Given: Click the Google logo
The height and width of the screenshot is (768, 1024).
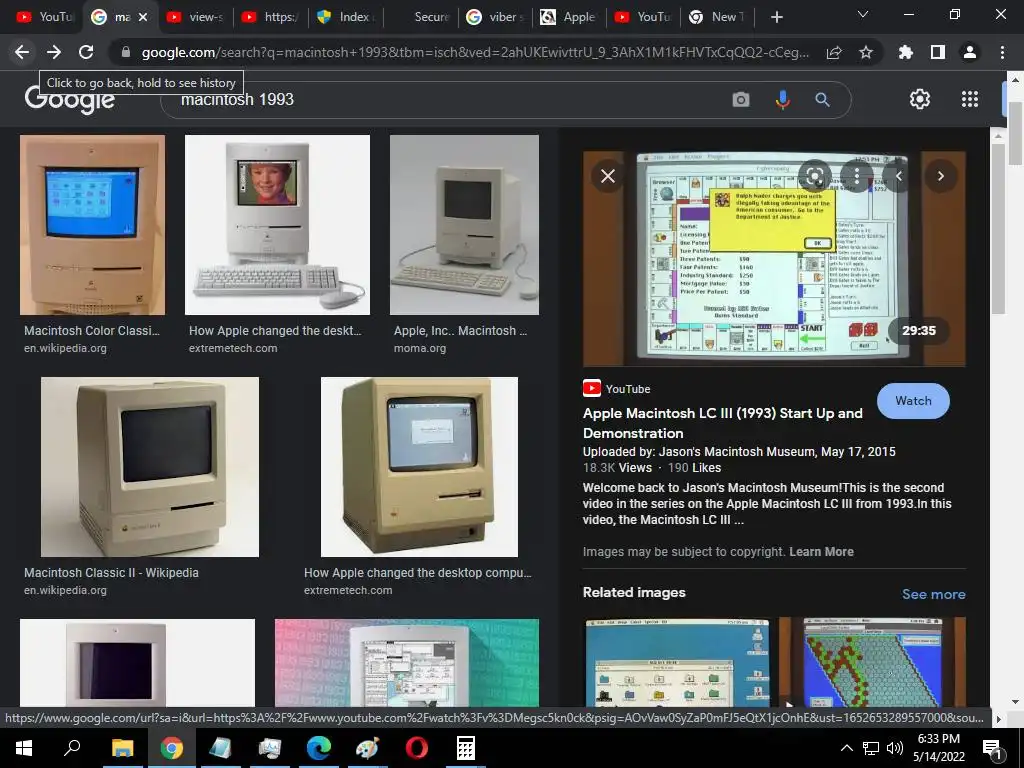Looking at the screenshot, I should [70, 101].
